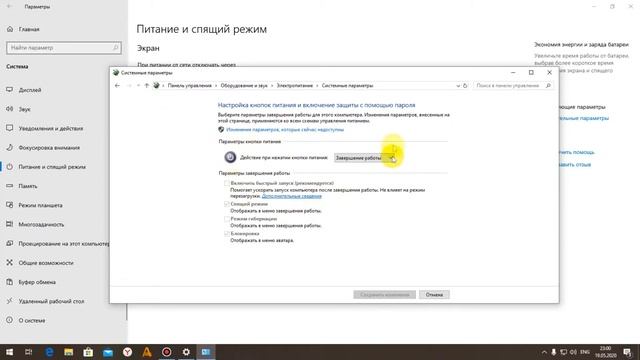Select Control Panel breadcrumb

coord(189,86)
